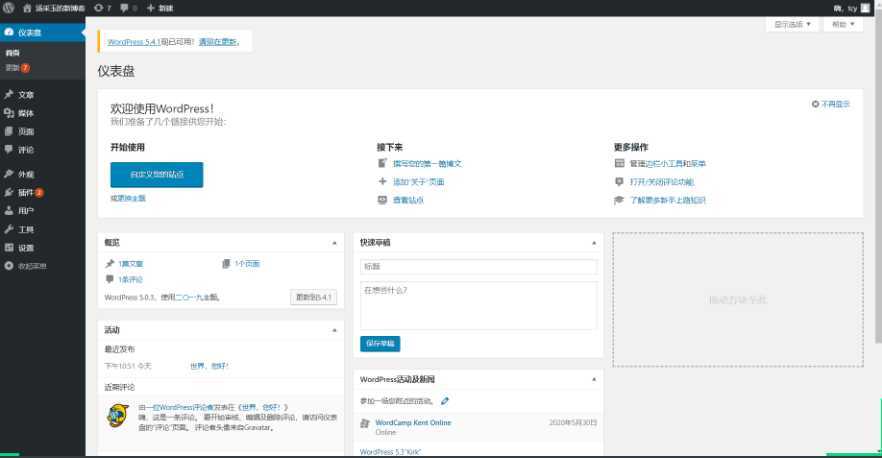Click the commenter avatar in 近期评论
Viewport: 882px width, 458px height.
click(x=118, y=415)
